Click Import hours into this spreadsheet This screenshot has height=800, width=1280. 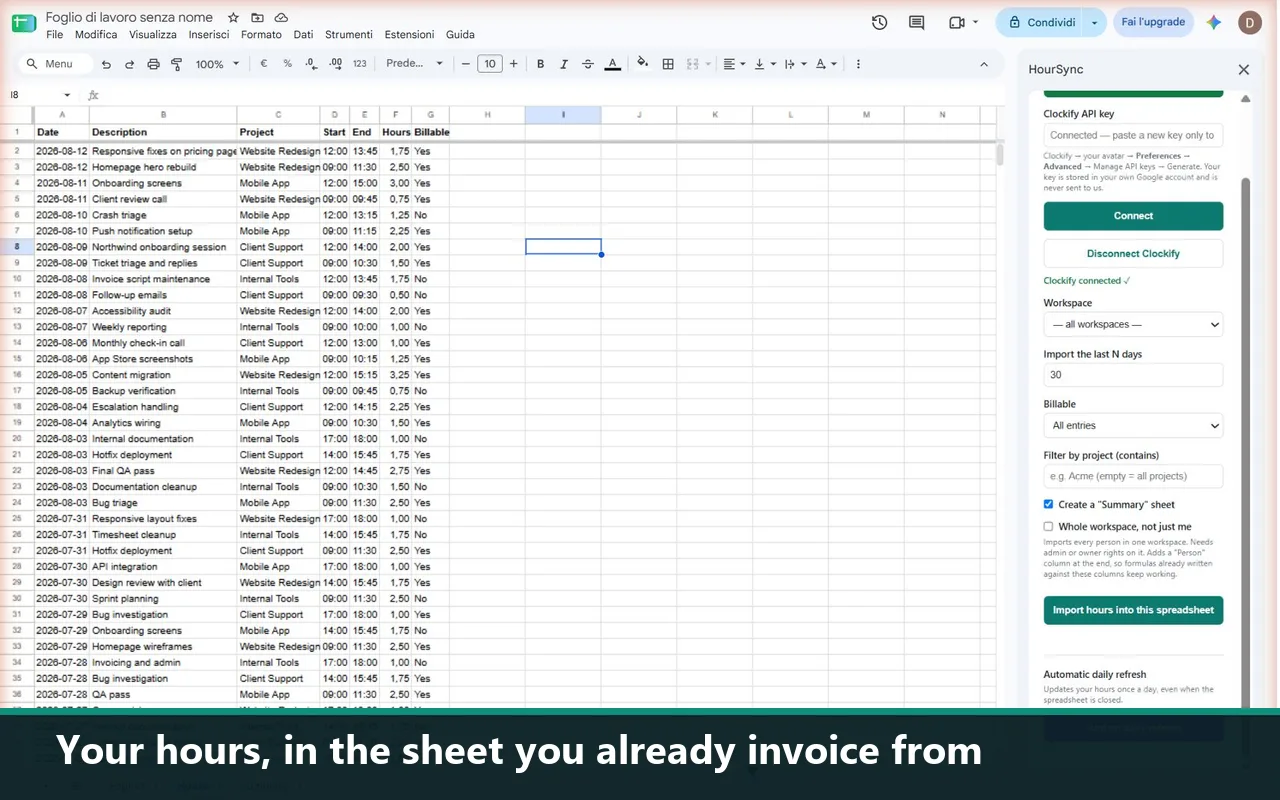click(x=1133, y=610)
